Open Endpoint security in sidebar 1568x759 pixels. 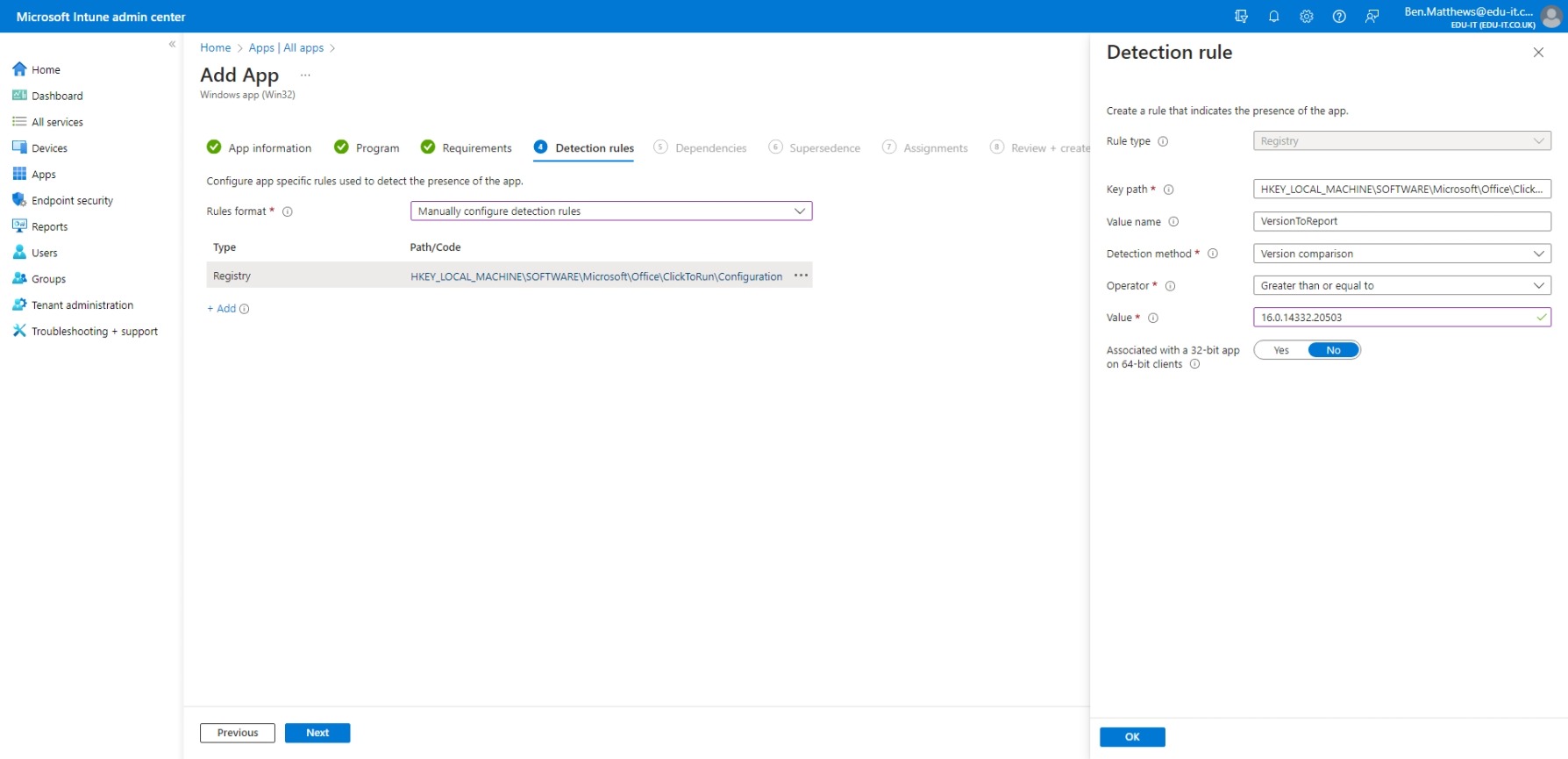click(x=72, y=200)
